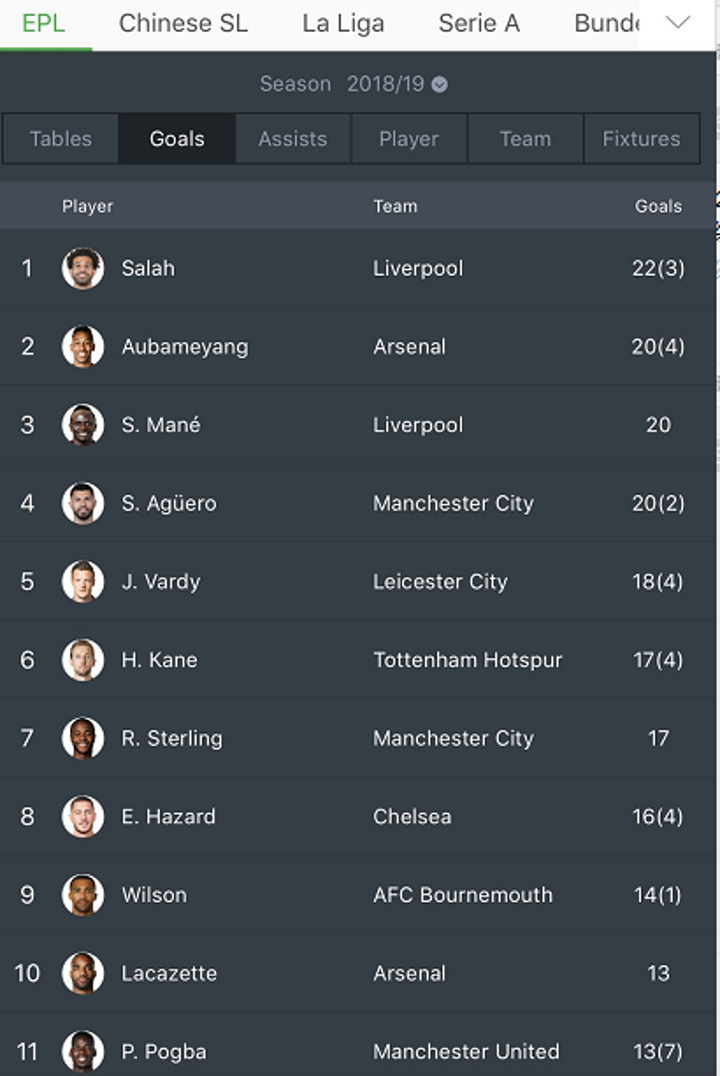Open the Serie A league tab
The height and width of the screenshot is (1076, 720).
pyautogui.click(x=479, y=24)
